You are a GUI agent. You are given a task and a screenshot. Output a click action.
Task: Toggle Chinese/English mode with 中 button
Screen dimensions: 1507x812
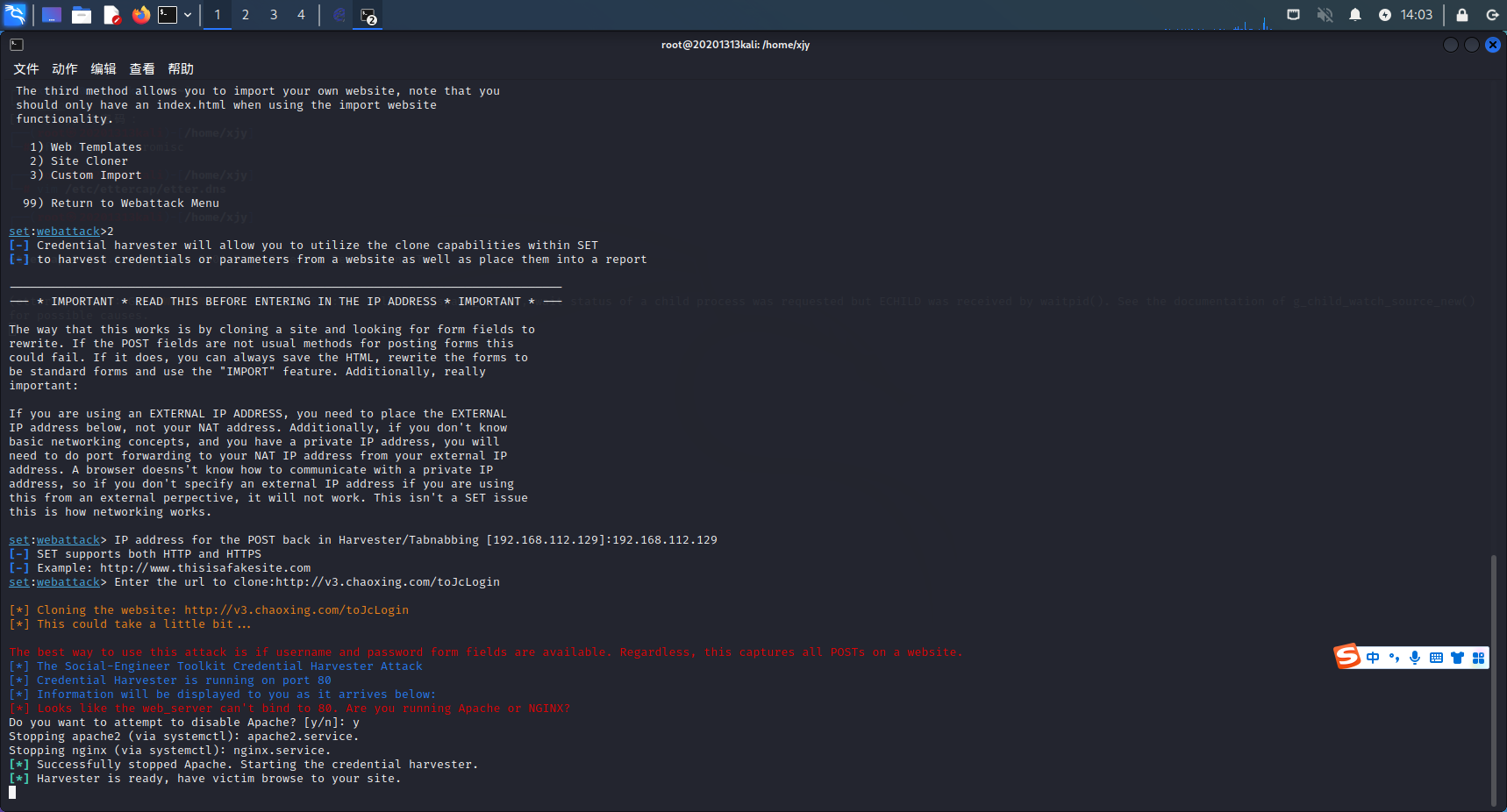(x=1373, y=658)
